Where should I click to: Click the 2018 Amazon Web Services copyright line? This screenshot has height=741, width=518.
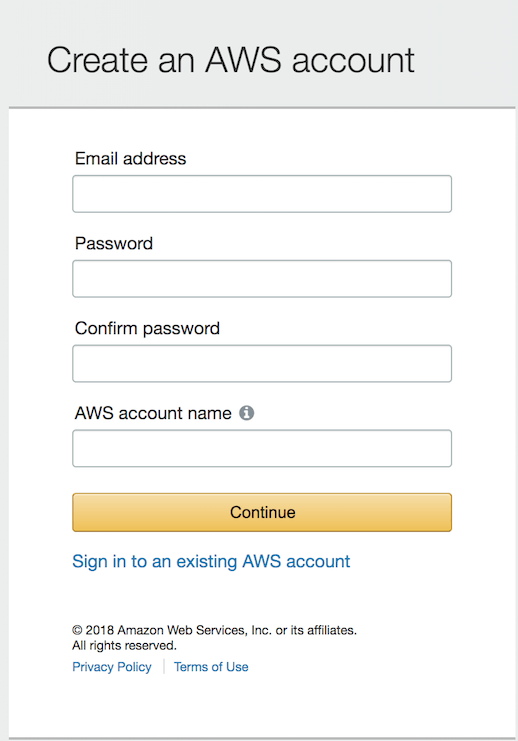[x=215, y=630]
